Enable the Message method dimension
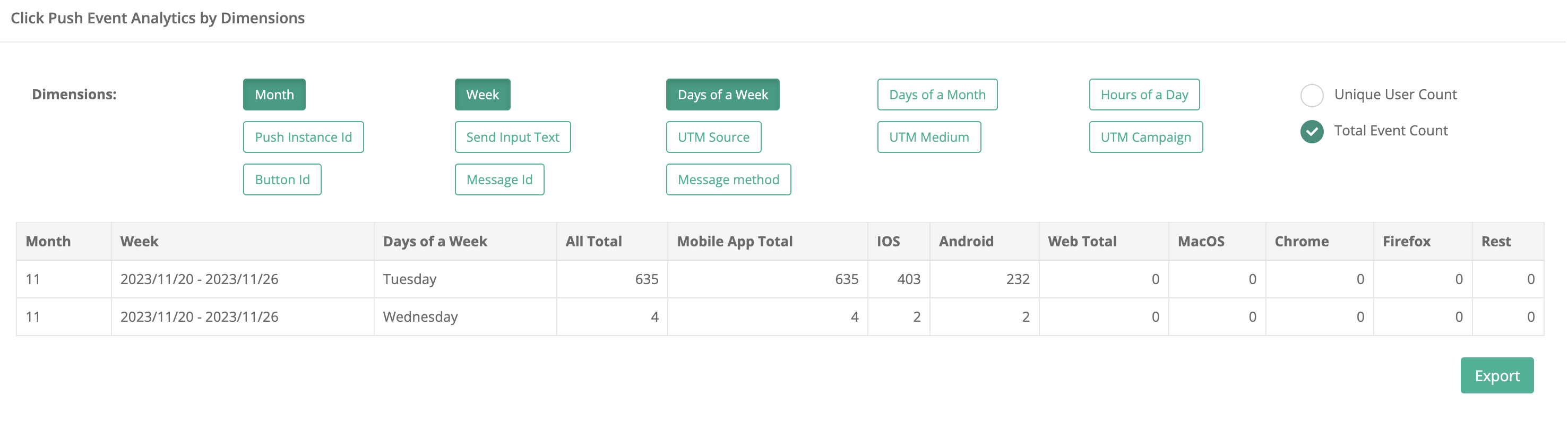 (728, 180)
